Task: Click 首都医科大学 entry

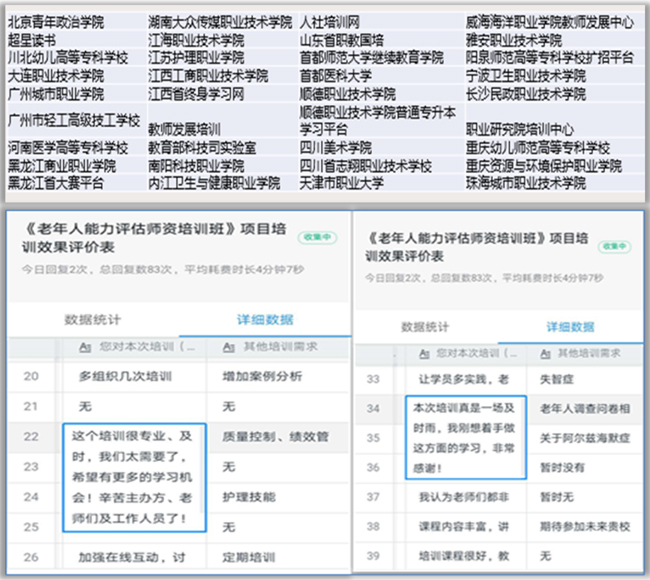Action: (x=335, y=76)
